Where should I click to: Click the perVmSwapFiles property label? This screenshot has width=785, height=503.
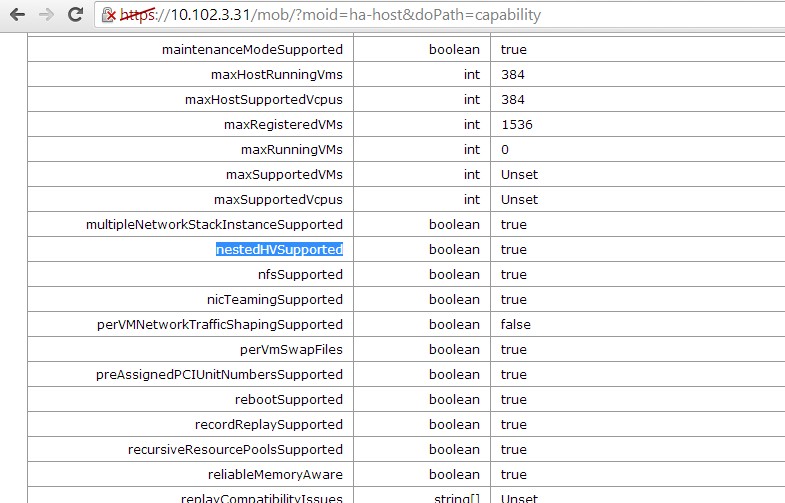click(x=291, y=350)
